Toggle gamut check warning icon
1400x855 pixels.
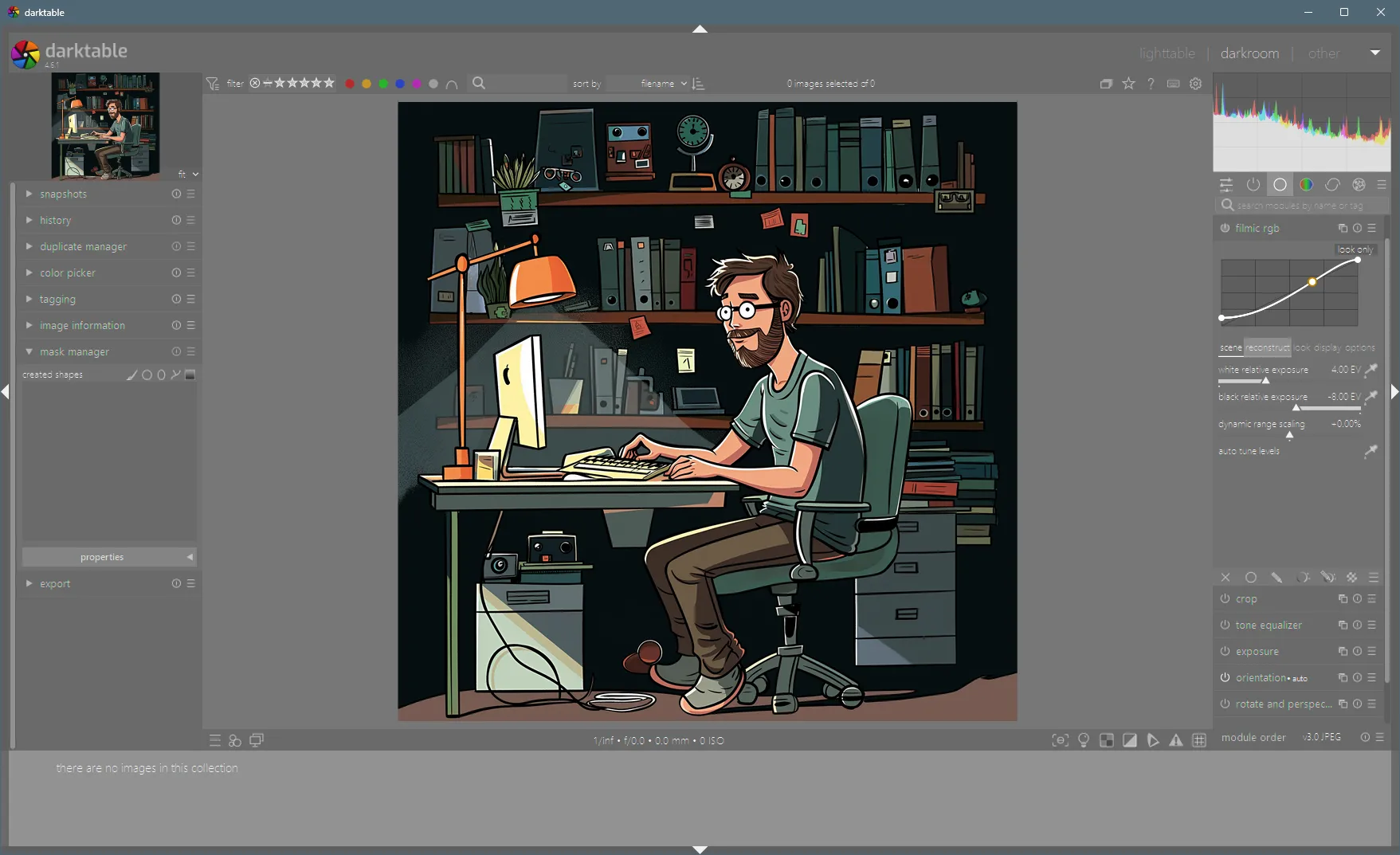[x=1176, y=740]
